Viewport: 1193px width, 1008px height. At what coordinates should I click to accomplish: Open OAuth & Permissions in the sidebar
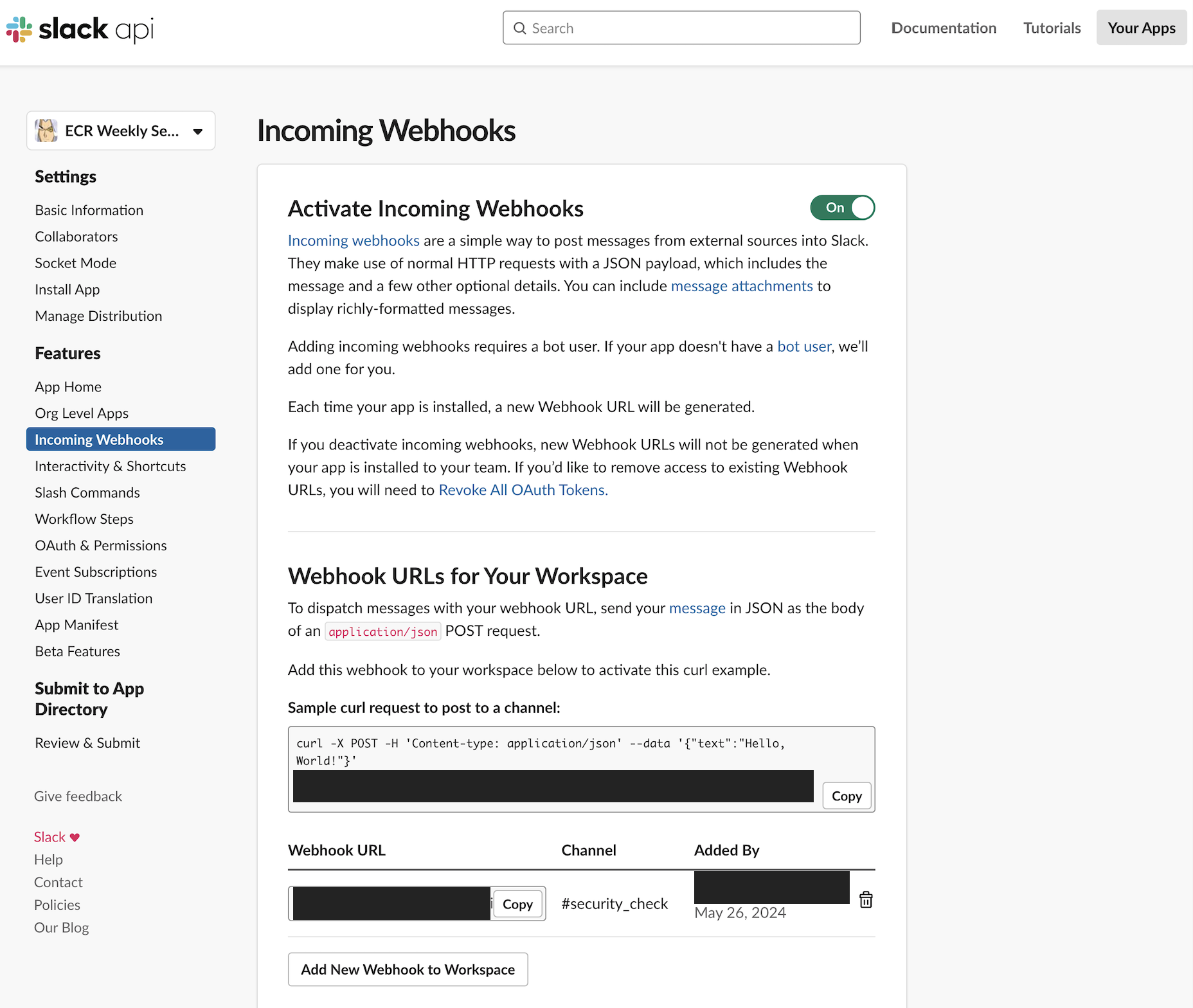(101, 545)
